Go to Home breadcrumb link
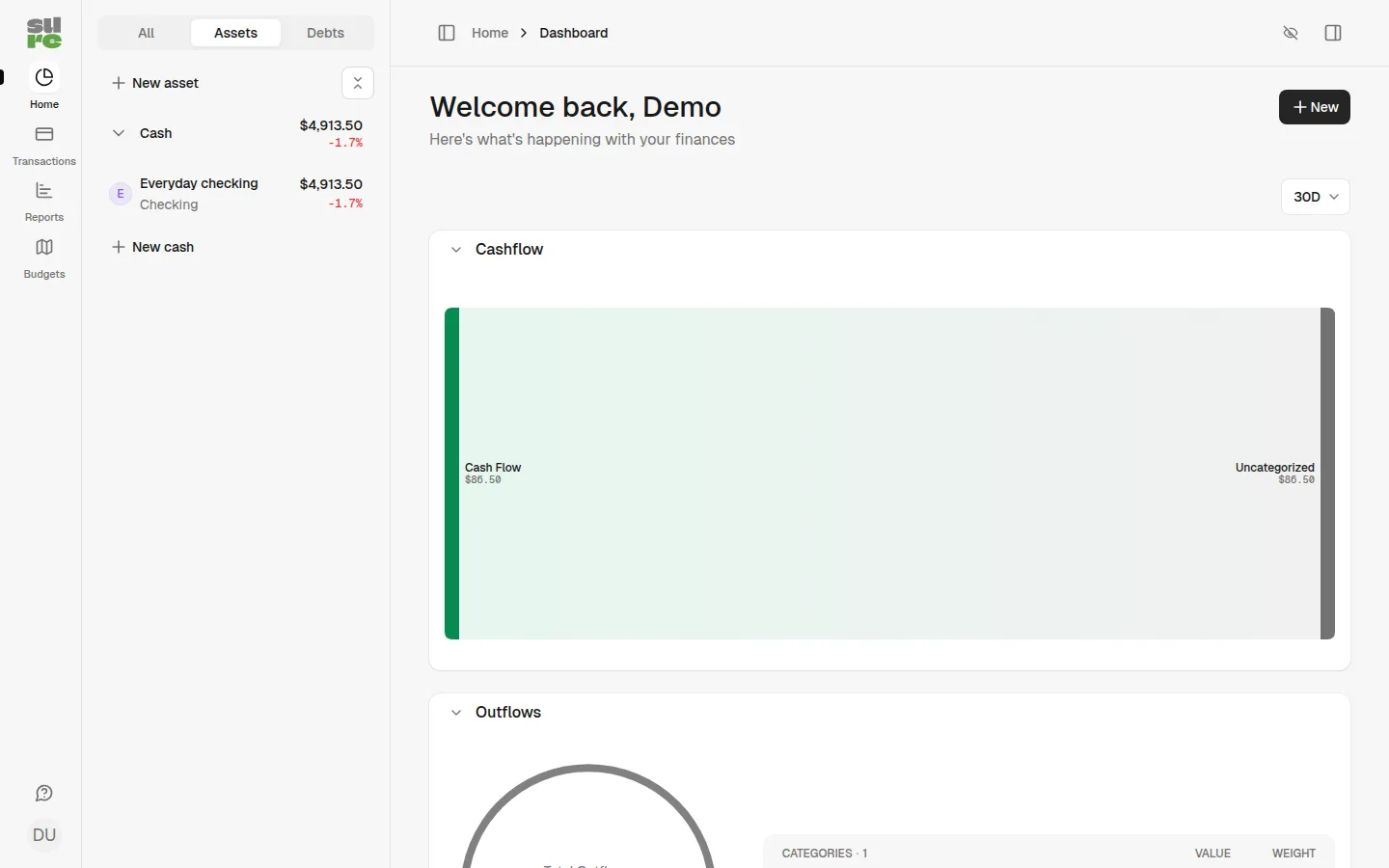The height and width of the screenshot is (868, 1389). [490, 33]
